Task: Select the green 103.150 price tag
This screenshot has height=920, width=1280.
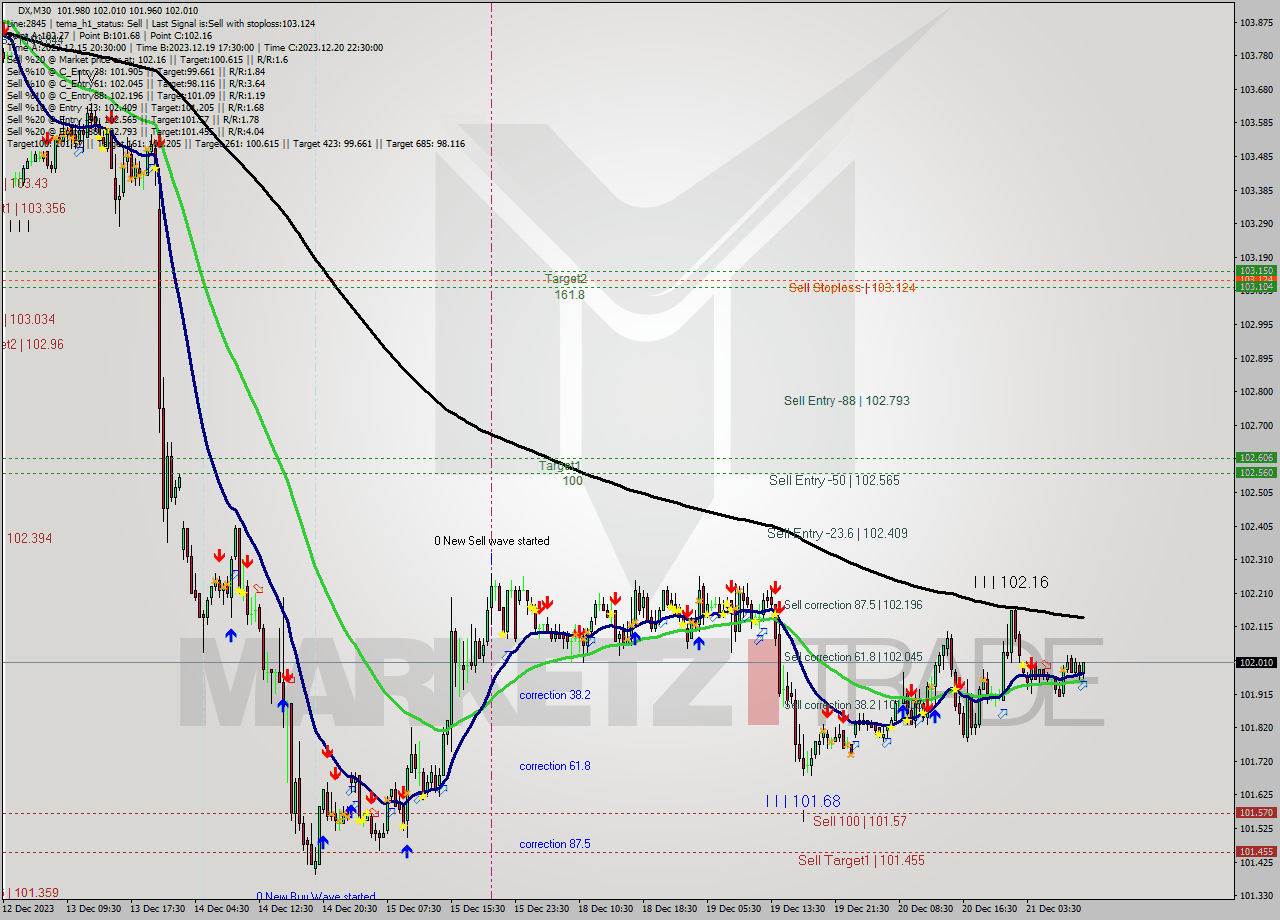Action: click(1256, 270)
